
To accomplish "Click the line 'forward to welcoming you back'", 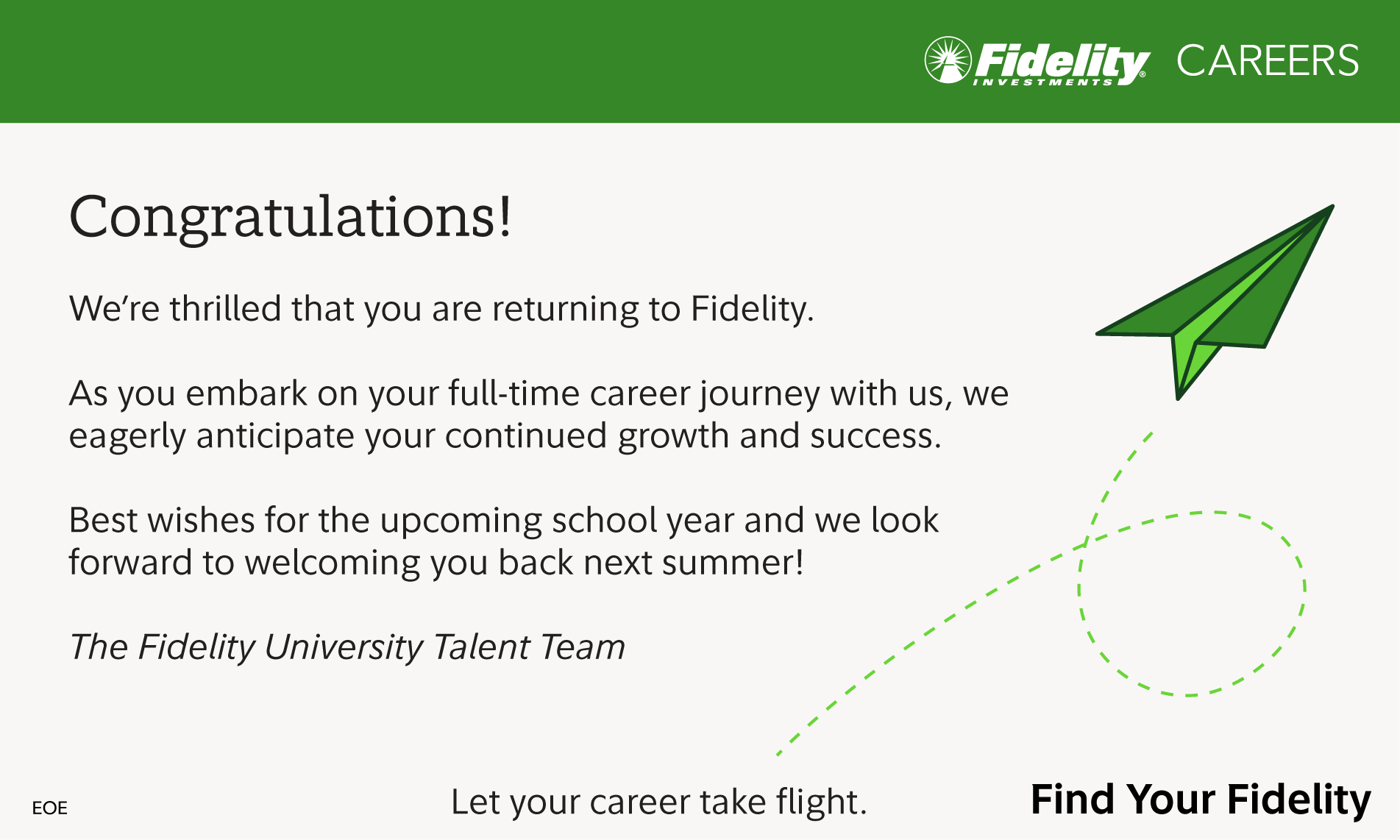I will coord(436,563).
